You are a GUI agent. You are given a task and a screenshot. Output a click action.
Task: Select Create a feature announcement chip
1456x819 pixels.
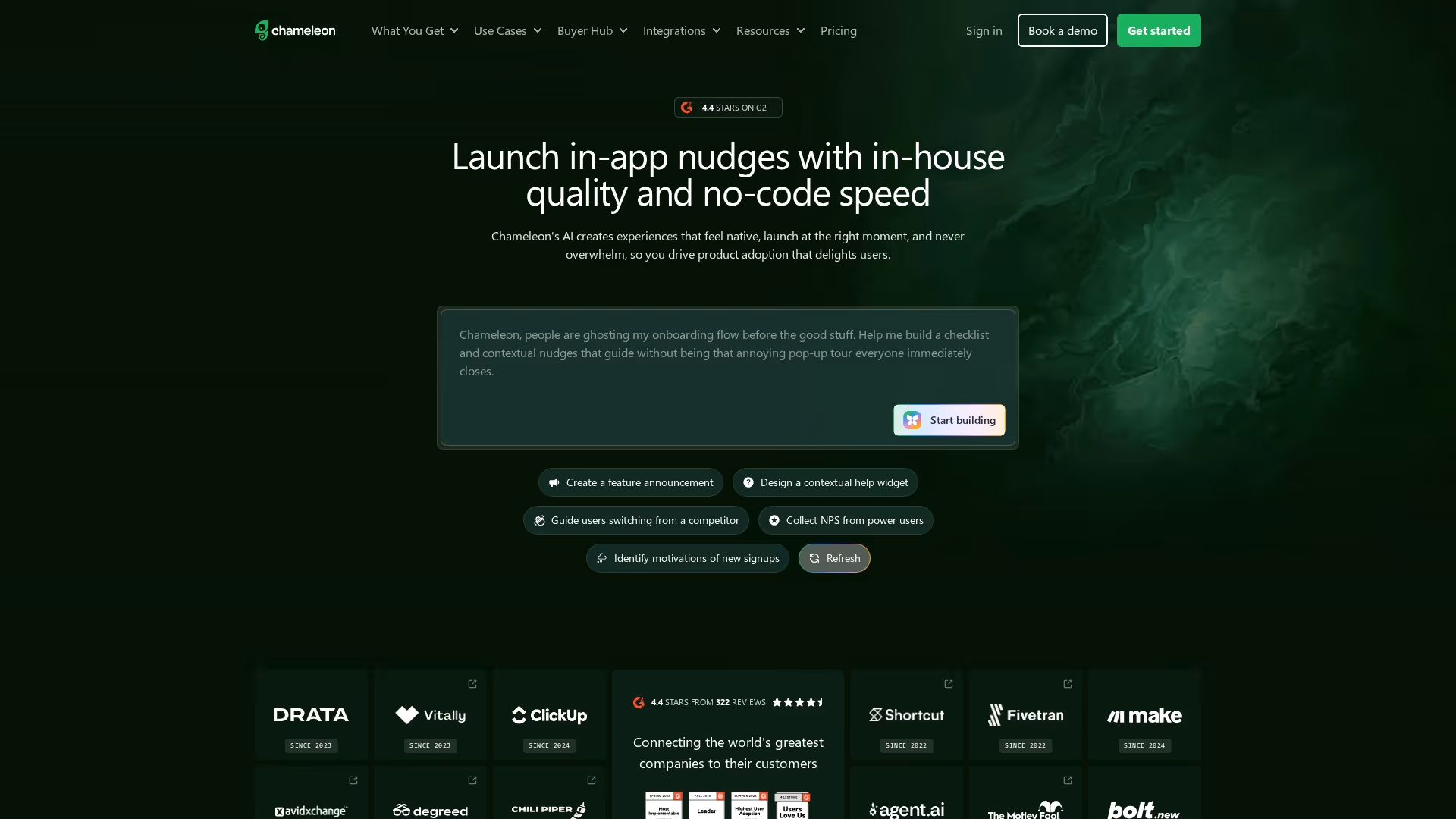click(x=630, y=482)
